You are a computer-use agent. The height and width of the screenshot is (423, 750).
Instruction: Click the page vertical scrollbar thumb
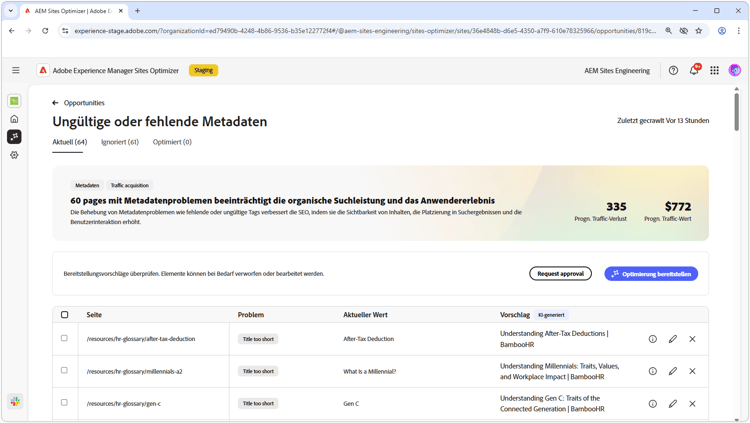point(736,111)
